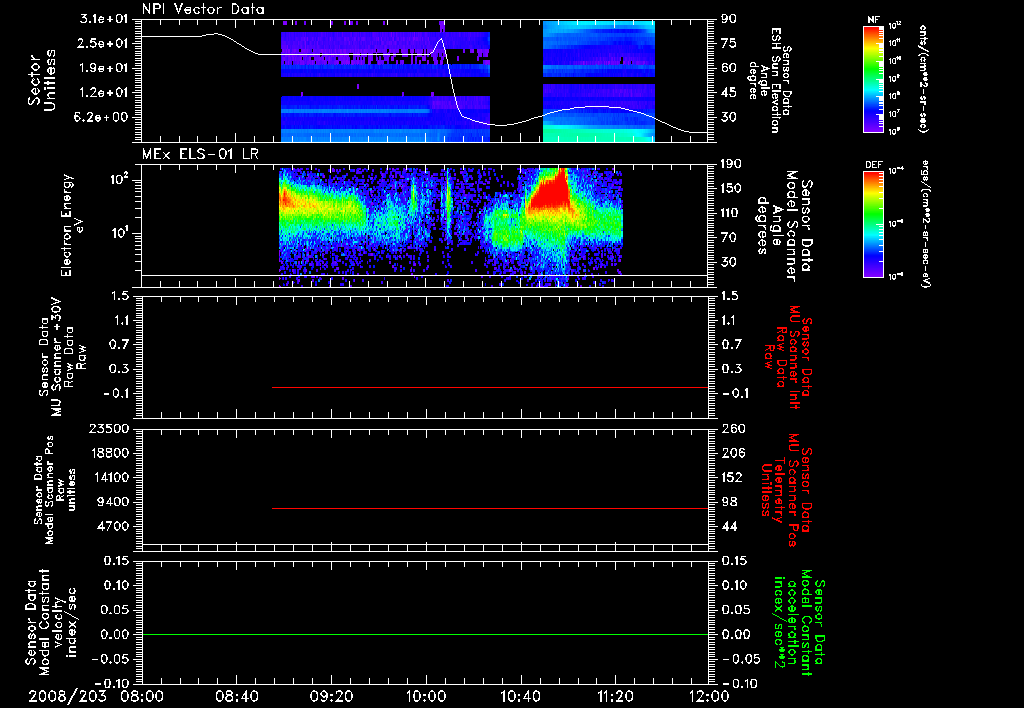Select the "MU Scanner +30V Raw Data" label
The image size is (1024, 708).
63,357
